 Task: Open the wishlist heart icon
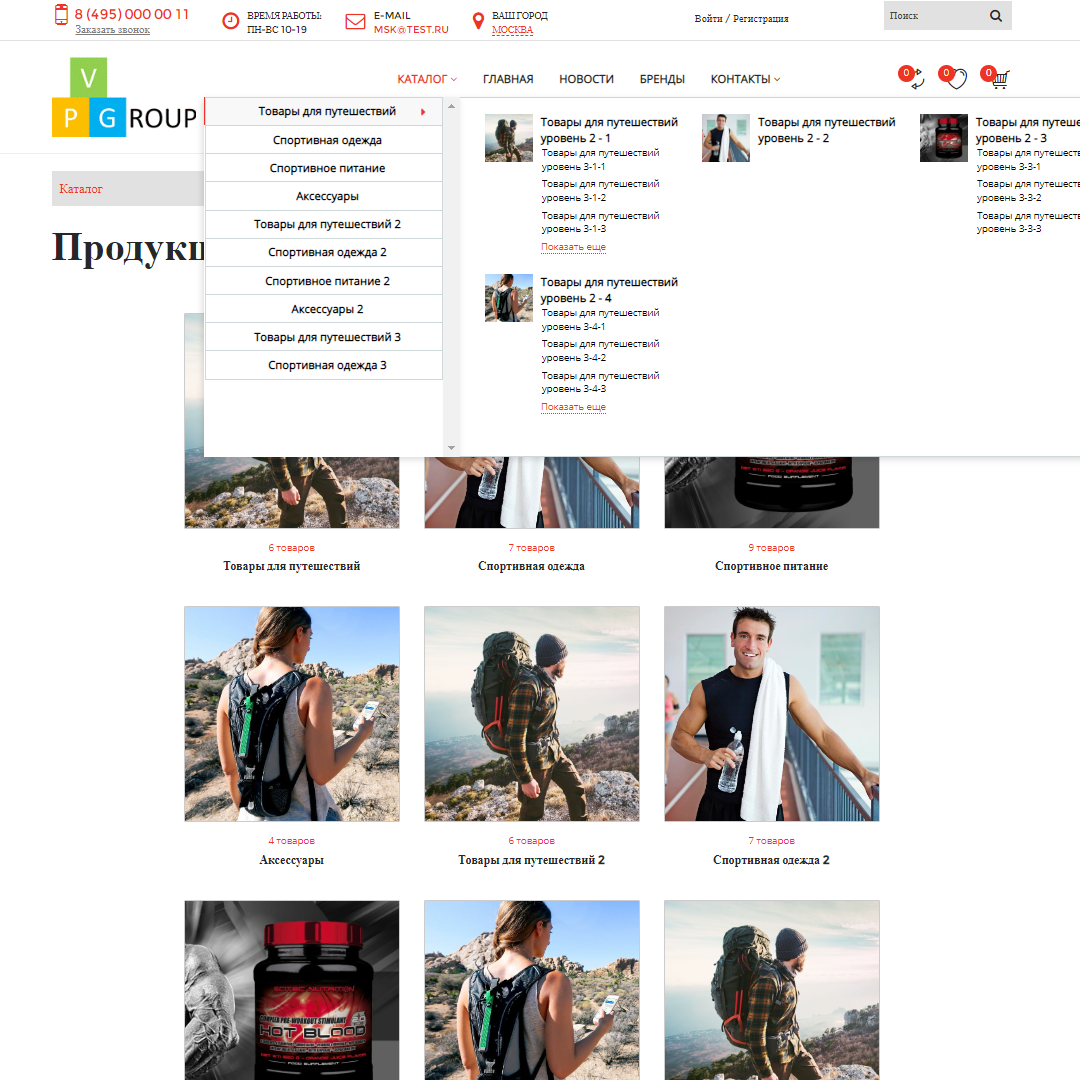click(x=955, y=78)
